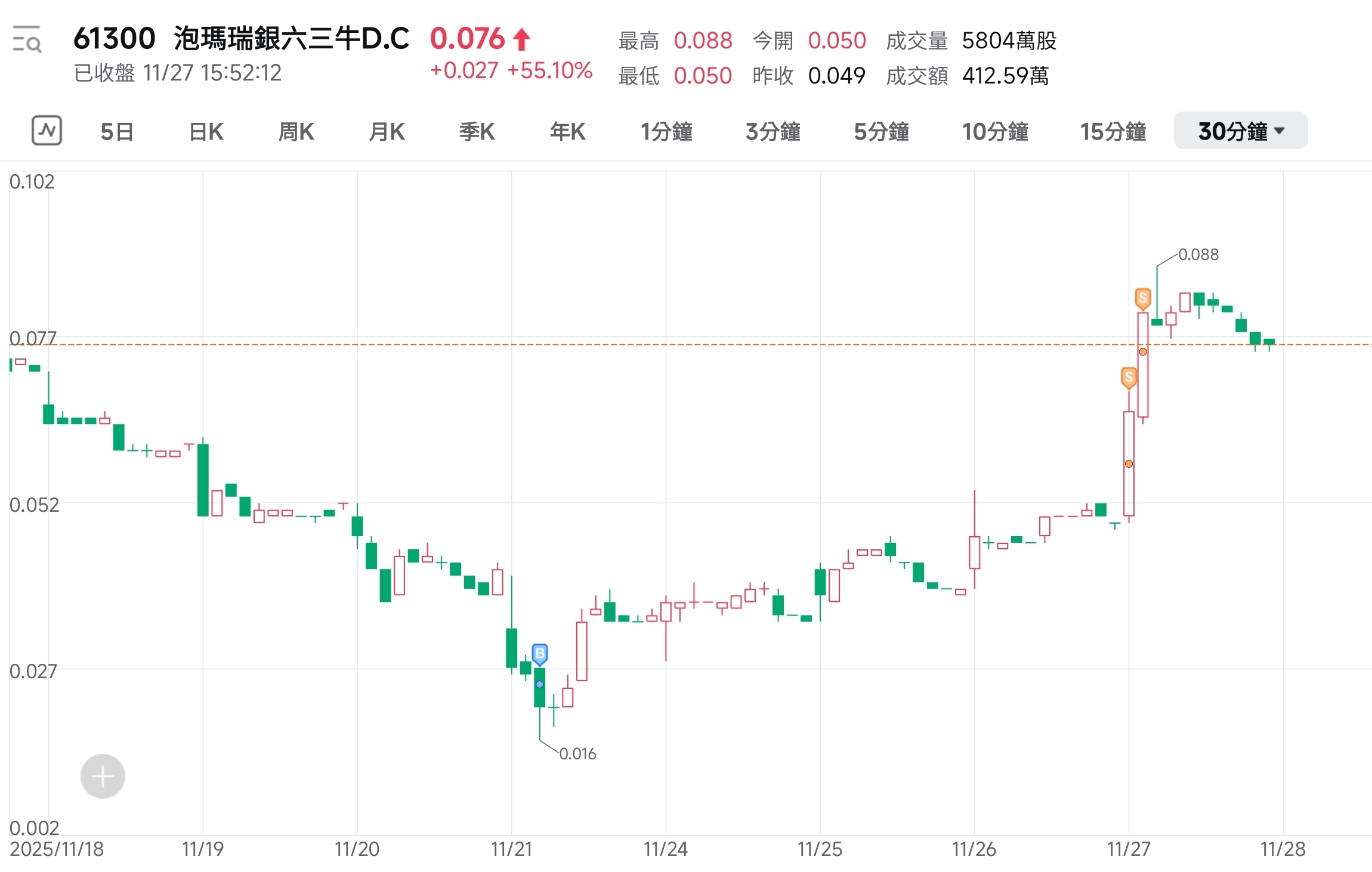The image size is (1372, 872).
Task: Select the 周K view
Action: tap(295, 131)
